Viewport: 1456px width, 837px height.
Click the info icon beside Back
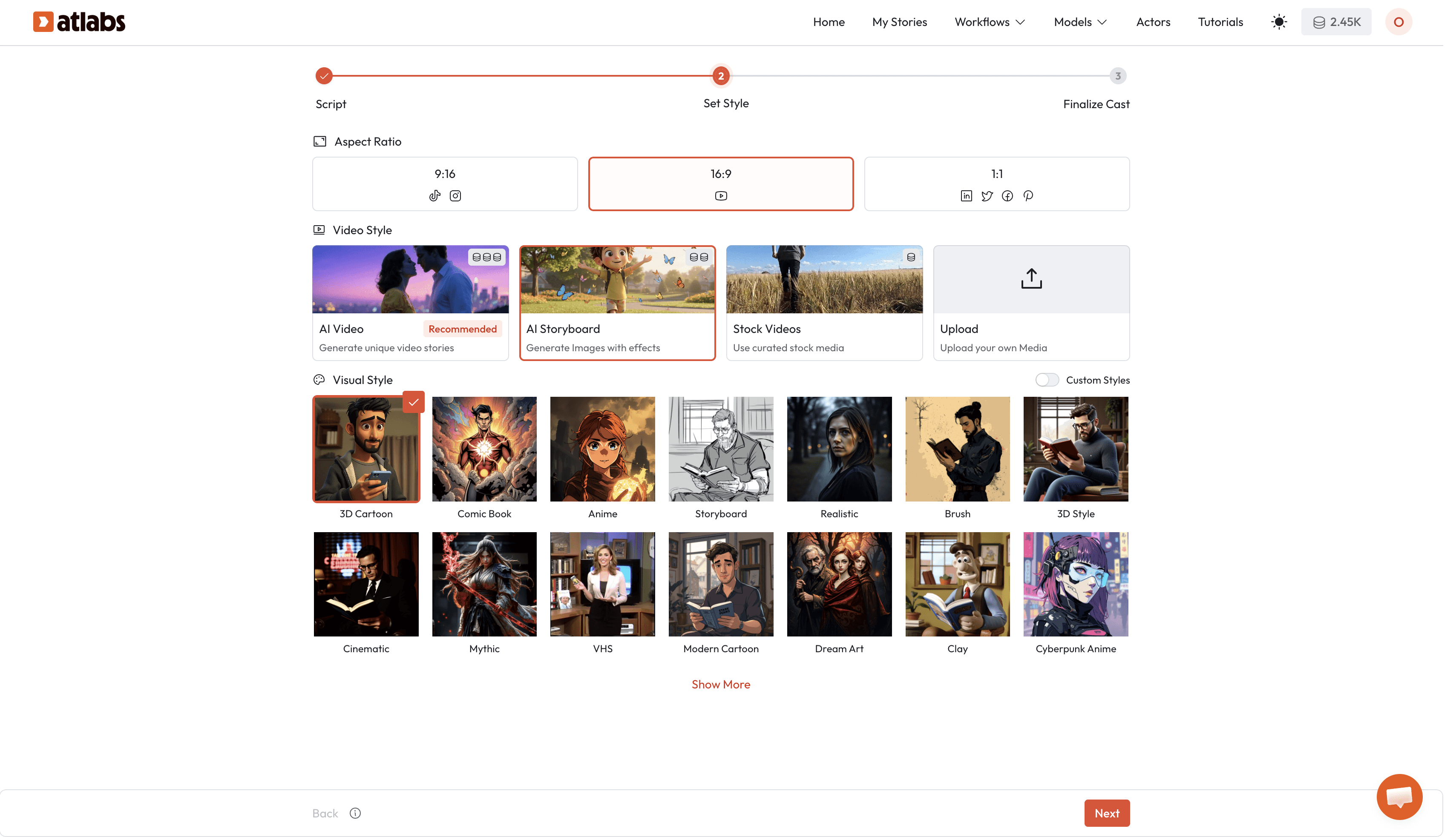(355, 813)
